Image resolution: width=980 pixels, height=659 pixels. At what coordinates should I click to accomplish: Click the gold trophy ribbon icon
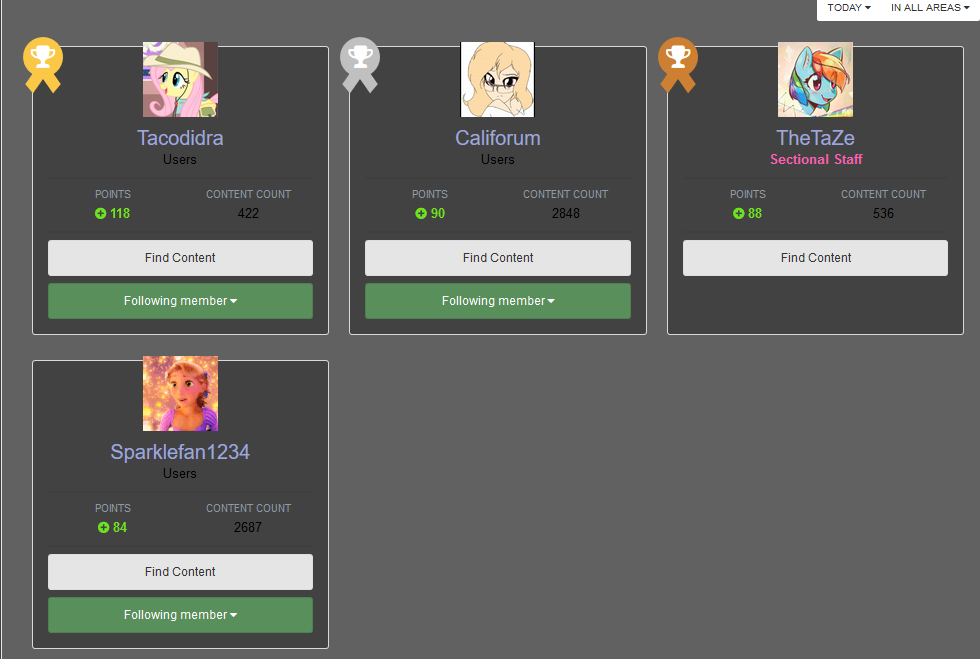(42, 65)
